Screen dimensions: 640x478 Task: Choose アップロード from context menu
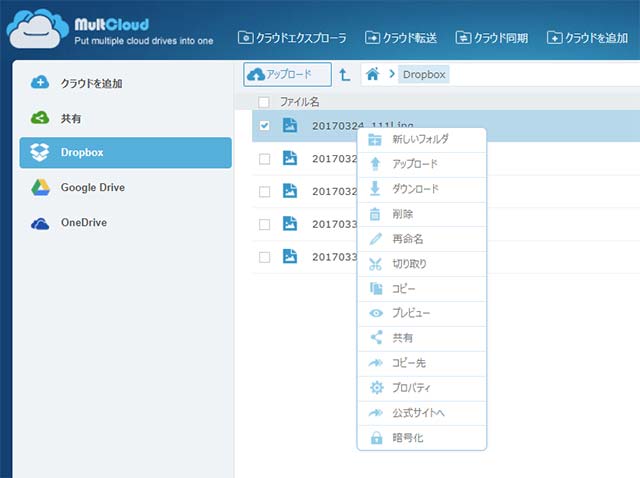click(422, 165)
